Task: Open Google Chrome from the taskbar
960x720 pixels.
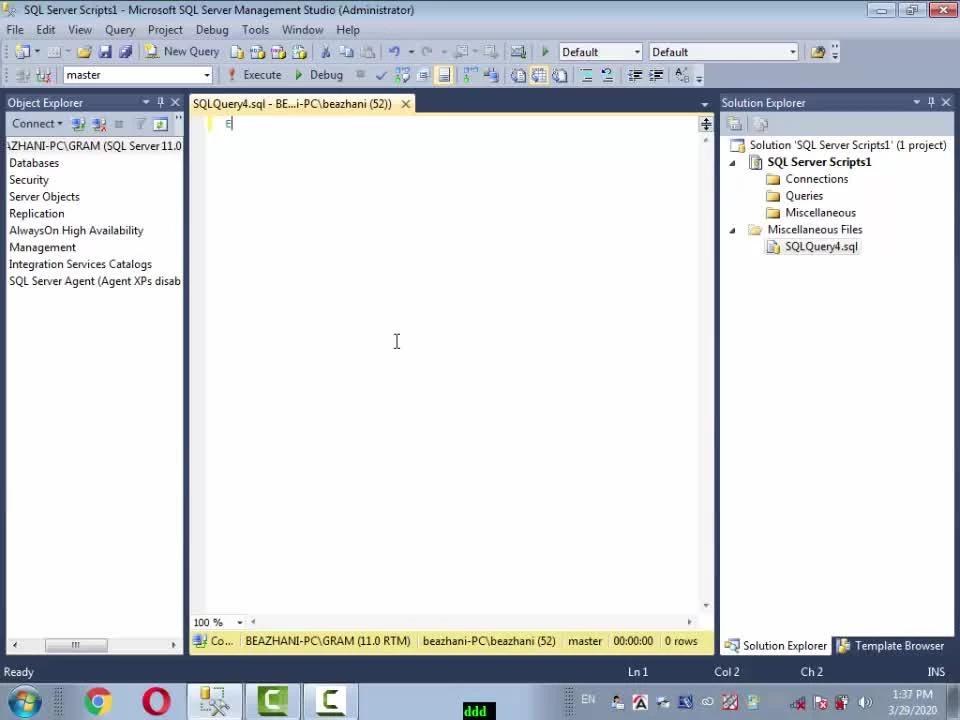Action: pyautogui.click(x=98, y=701)
